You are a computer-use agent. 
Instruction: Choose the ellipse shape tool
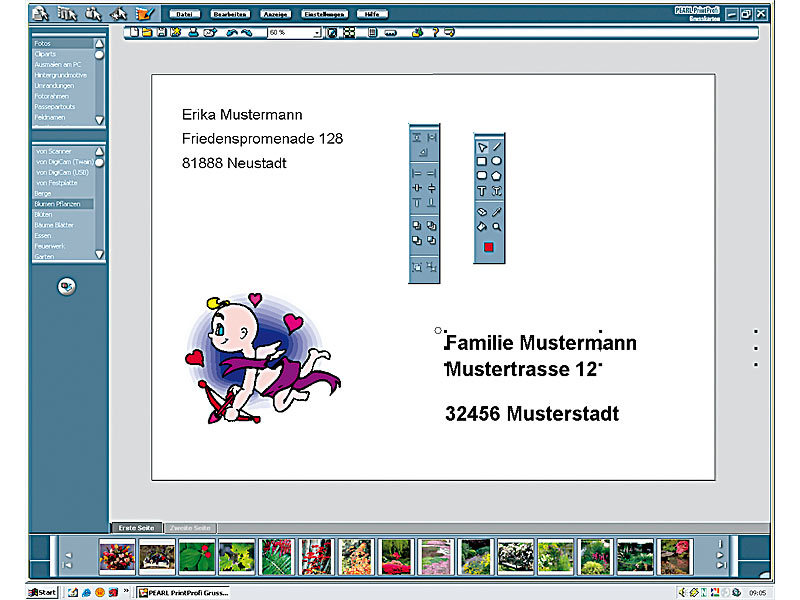point(497,160)
